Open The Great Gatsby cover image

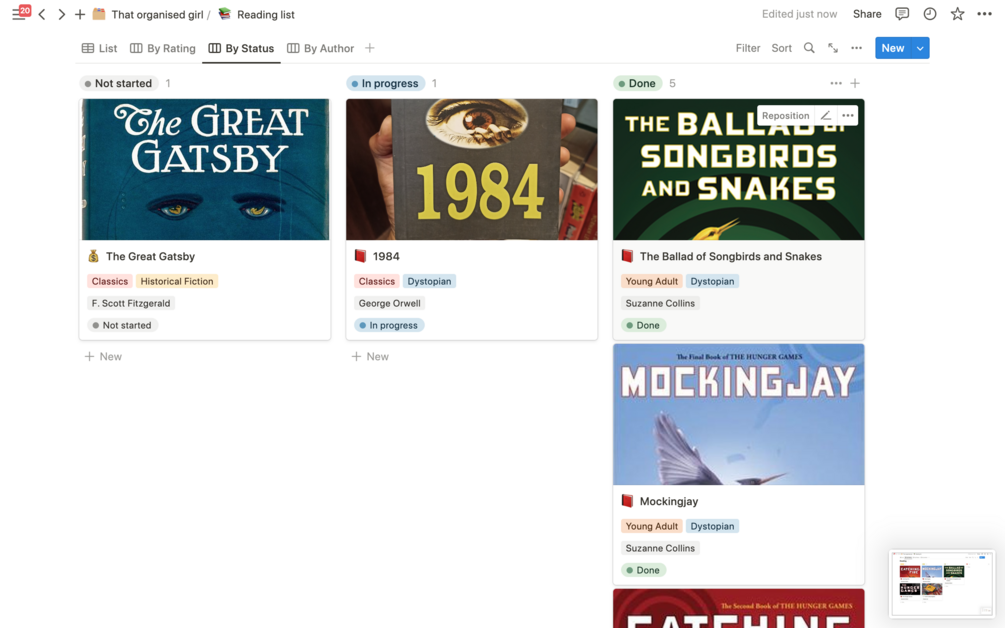205,169
